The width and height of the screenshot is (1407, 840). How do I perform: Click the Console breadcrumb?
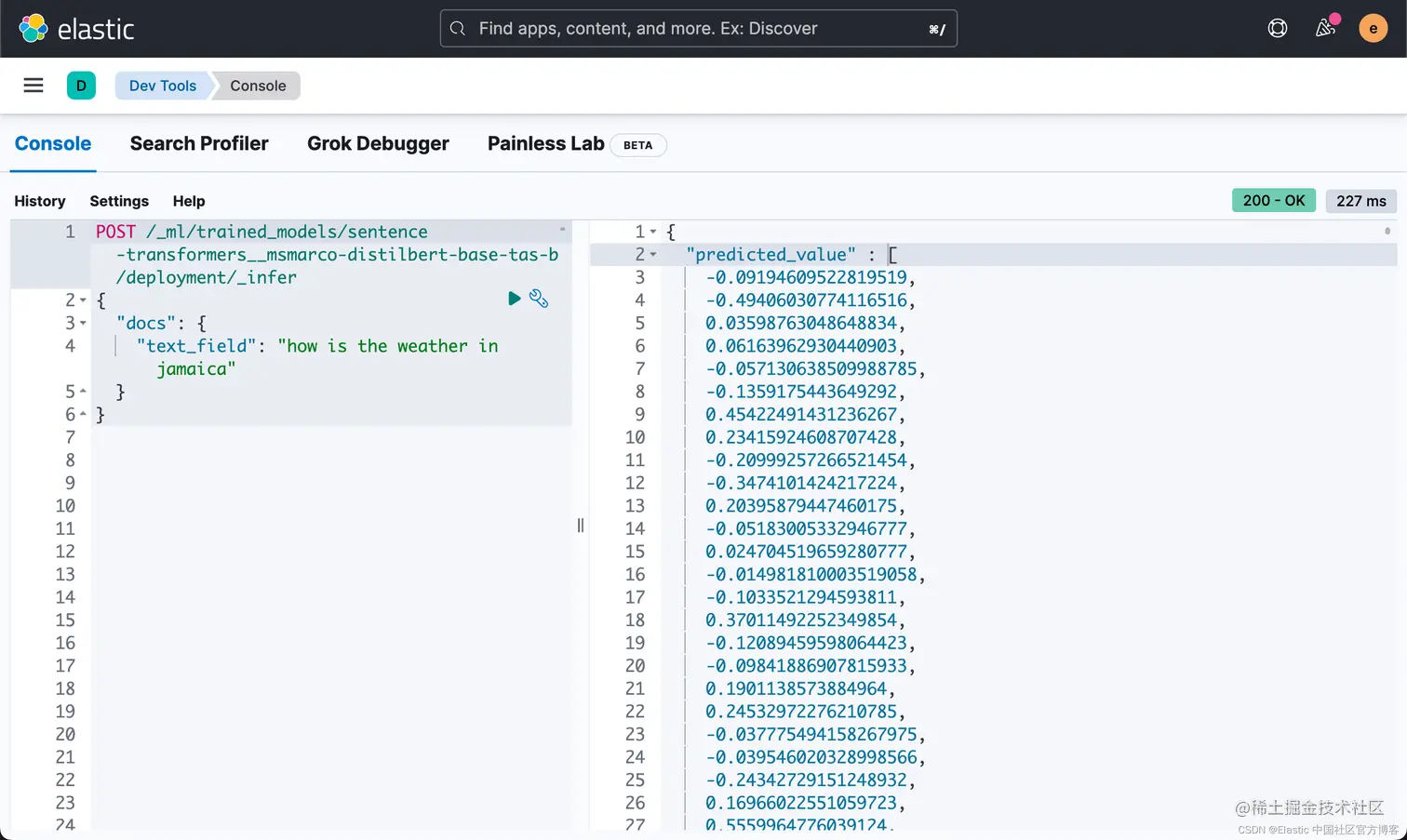pos(258,86)
